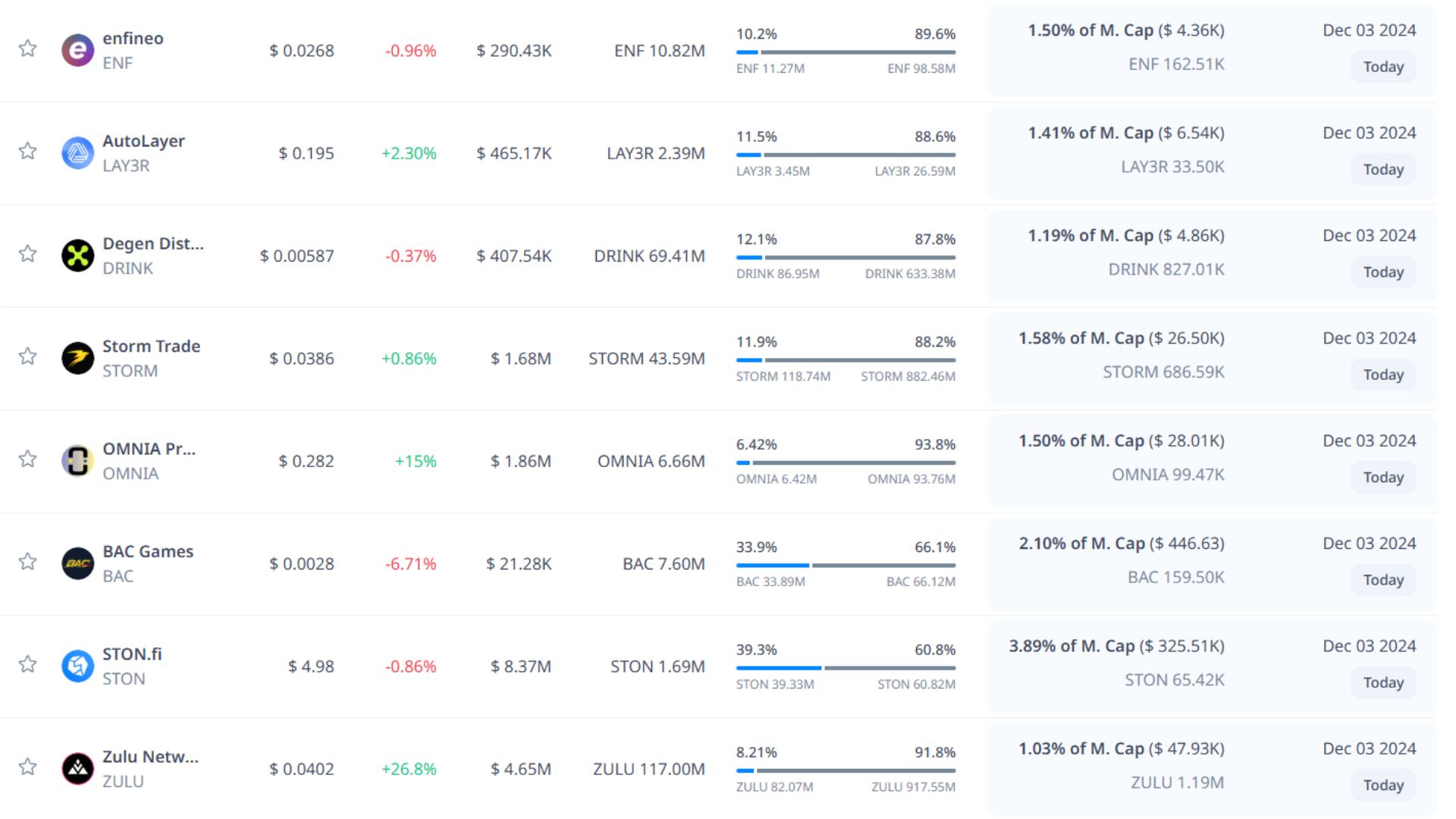Select the Storm Trade token icon
1456x819 pixels.
pos(77,359)
